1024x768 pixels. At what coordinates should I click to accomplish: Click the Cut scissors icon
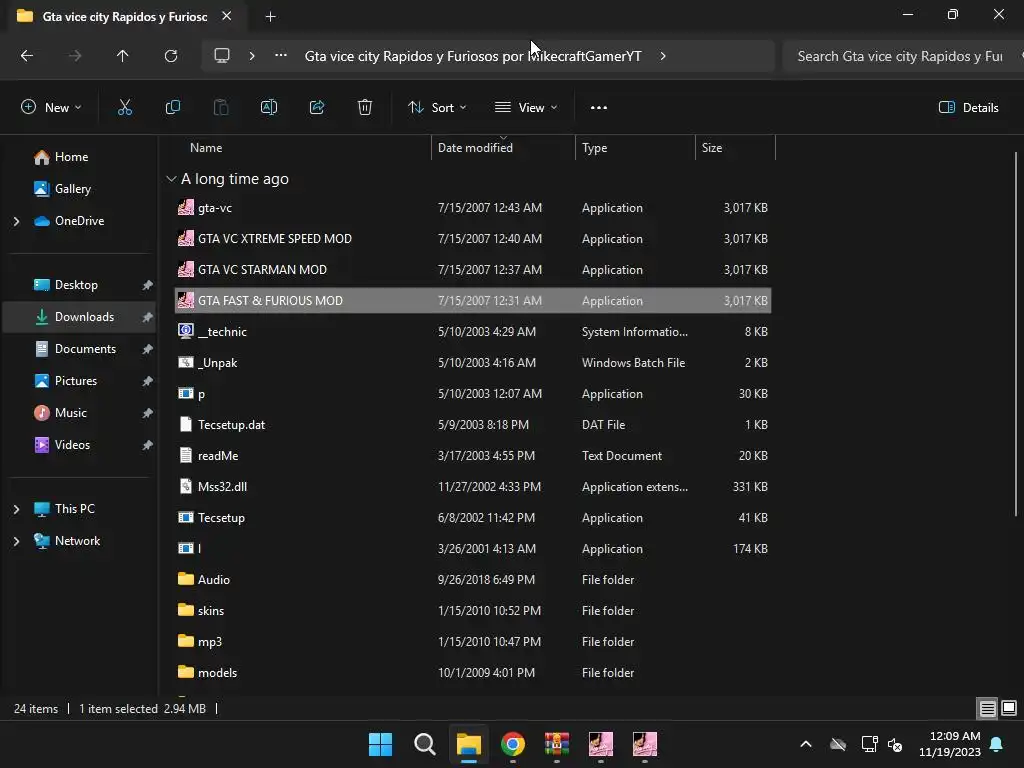(x=125, y=108)
